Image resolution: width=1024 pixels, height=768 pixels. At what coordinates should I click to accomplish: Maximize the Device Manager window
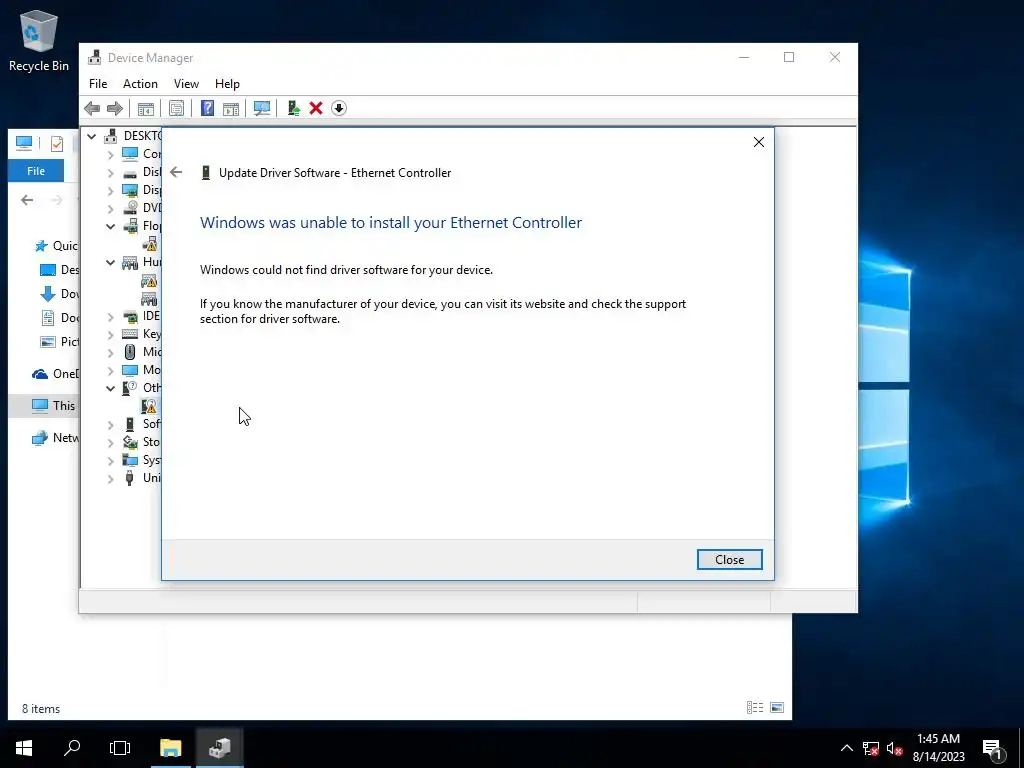(x=789, y=57)
